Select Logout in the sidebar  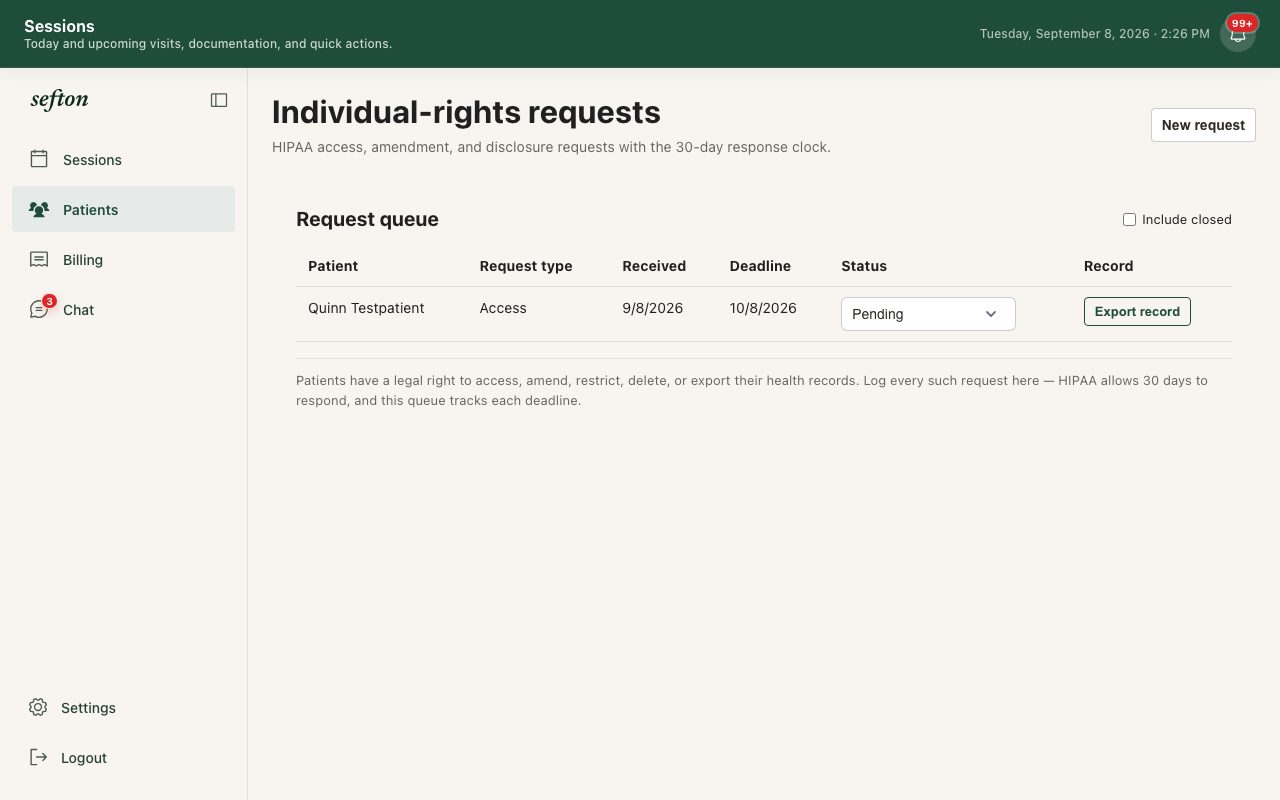click(x=124, y=757)
